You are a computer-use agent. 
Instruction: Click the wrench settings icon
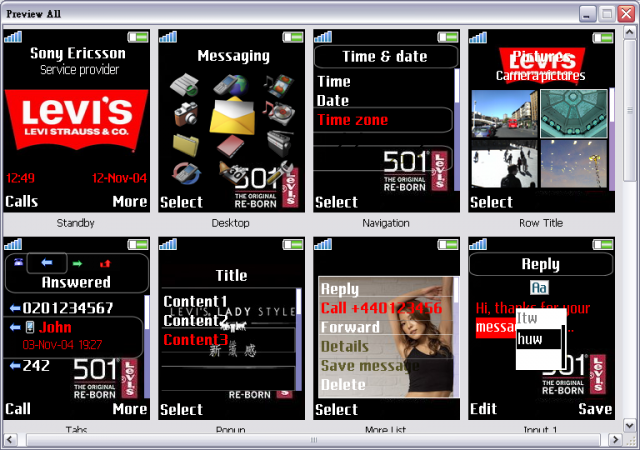[280, 172]
